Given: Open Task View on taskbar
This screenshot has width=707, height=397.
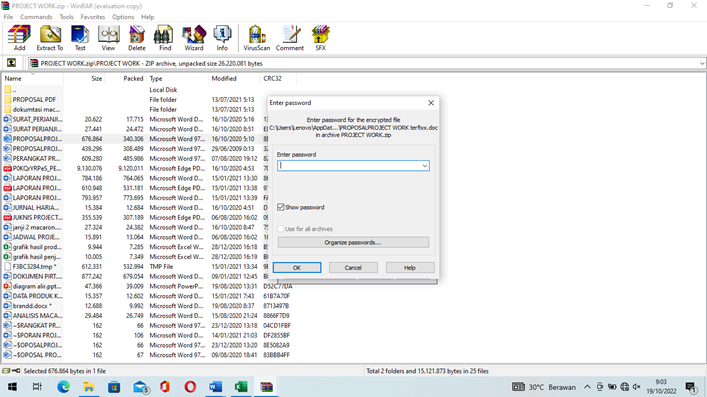Looking at the screenshot, I should pyautogui.click(x=37, y=387).
